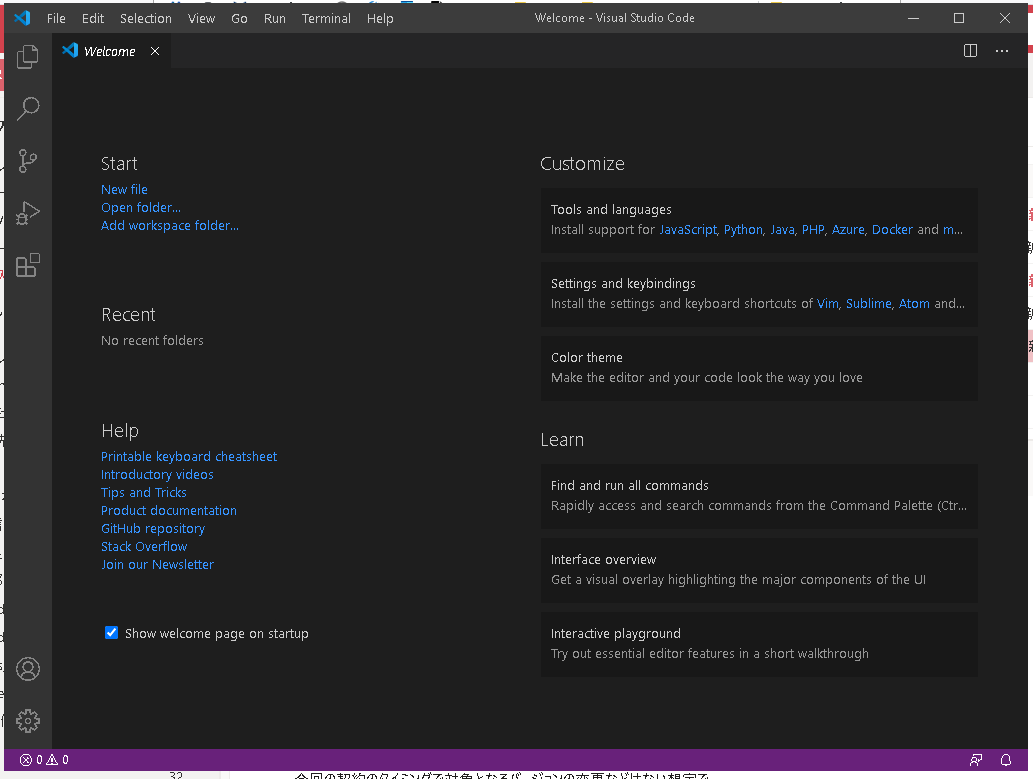Click the Open folder... link
This screenshot has width=1033, height=779.
pyautogui.click(x=140, y=208)
